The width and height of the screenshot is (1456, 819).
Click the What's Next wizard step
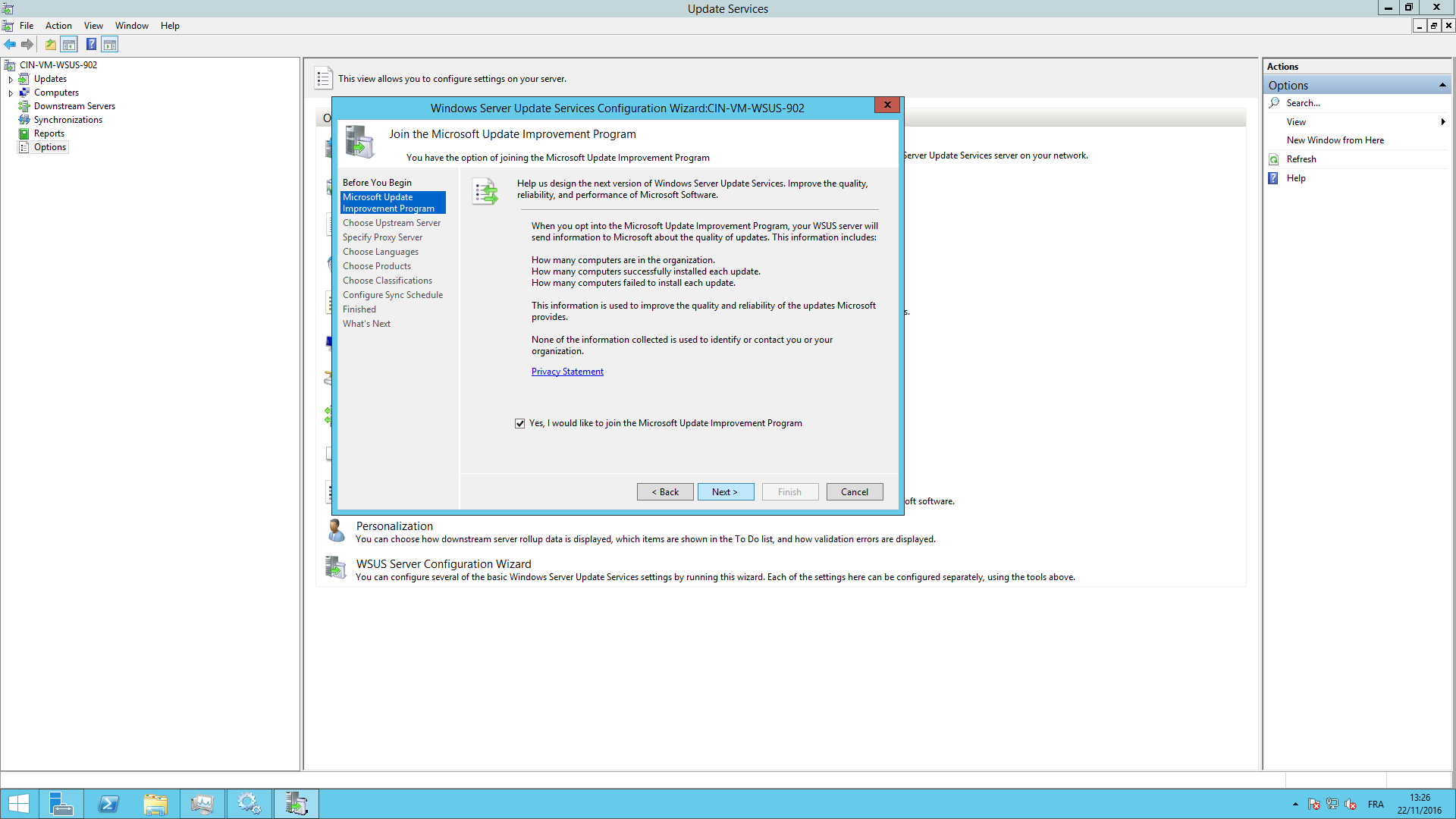[x=366, y=324]
